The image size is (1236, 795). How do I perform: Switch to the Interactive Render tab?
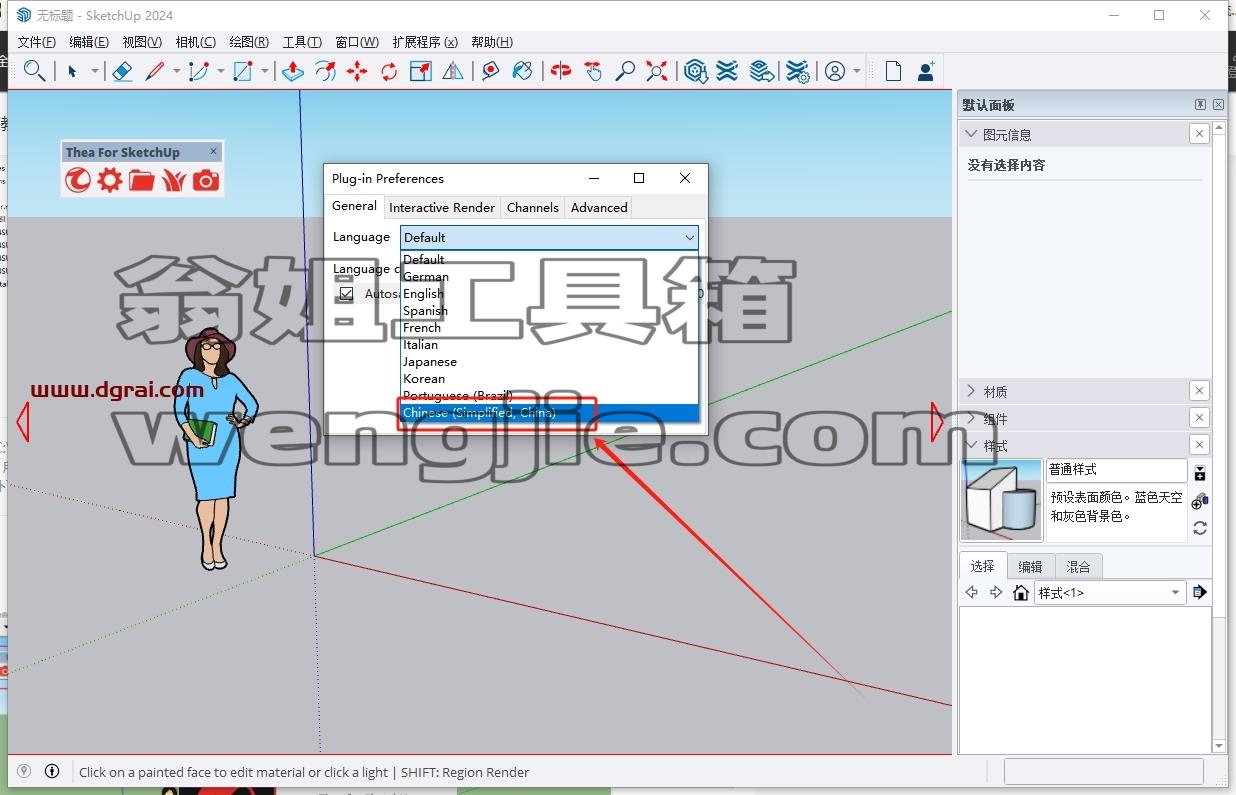click(442, 207)
